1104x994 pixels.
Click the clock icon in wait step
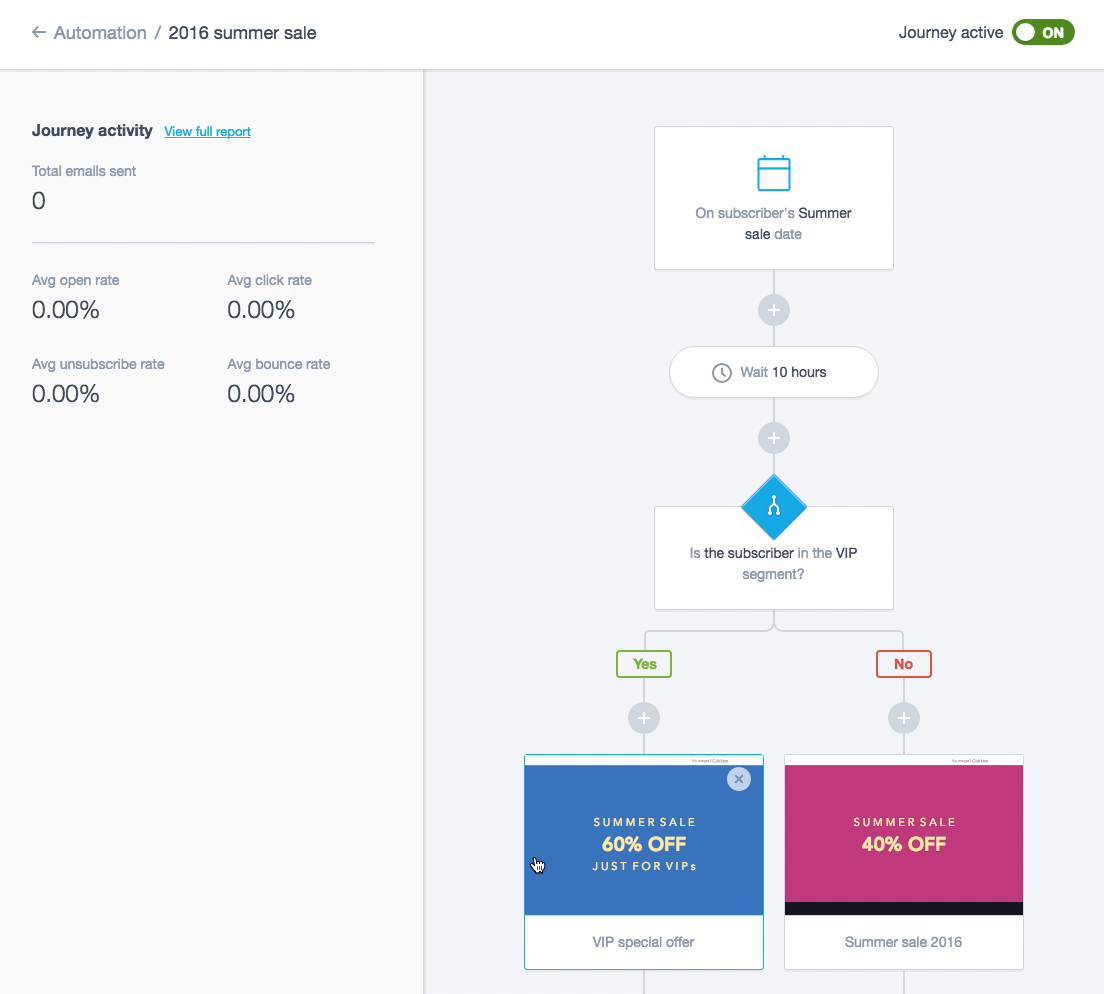pos(721,372)
